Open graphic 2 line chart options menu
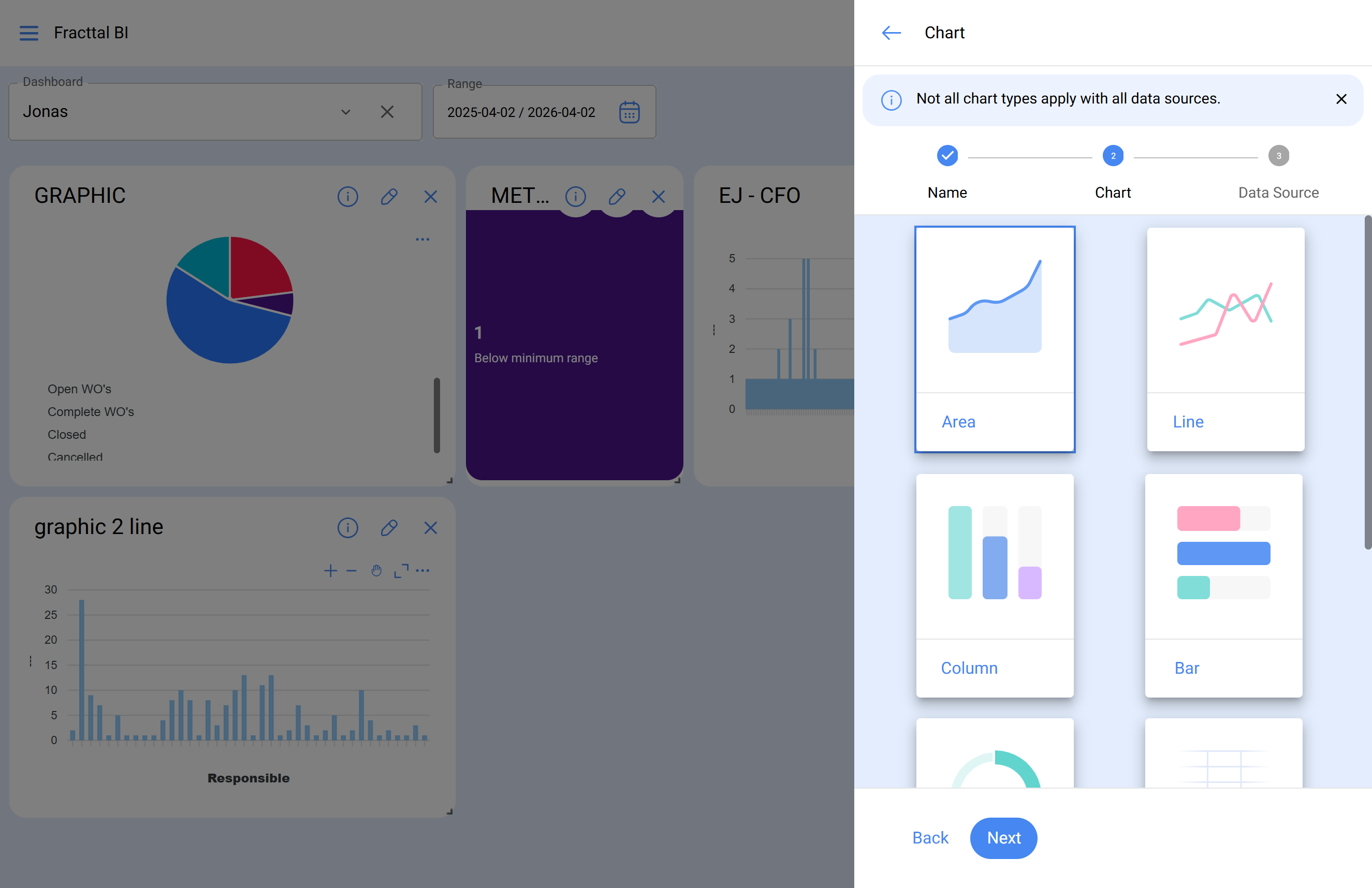This screenshot has height=888, width=1372. click(422, 570)
